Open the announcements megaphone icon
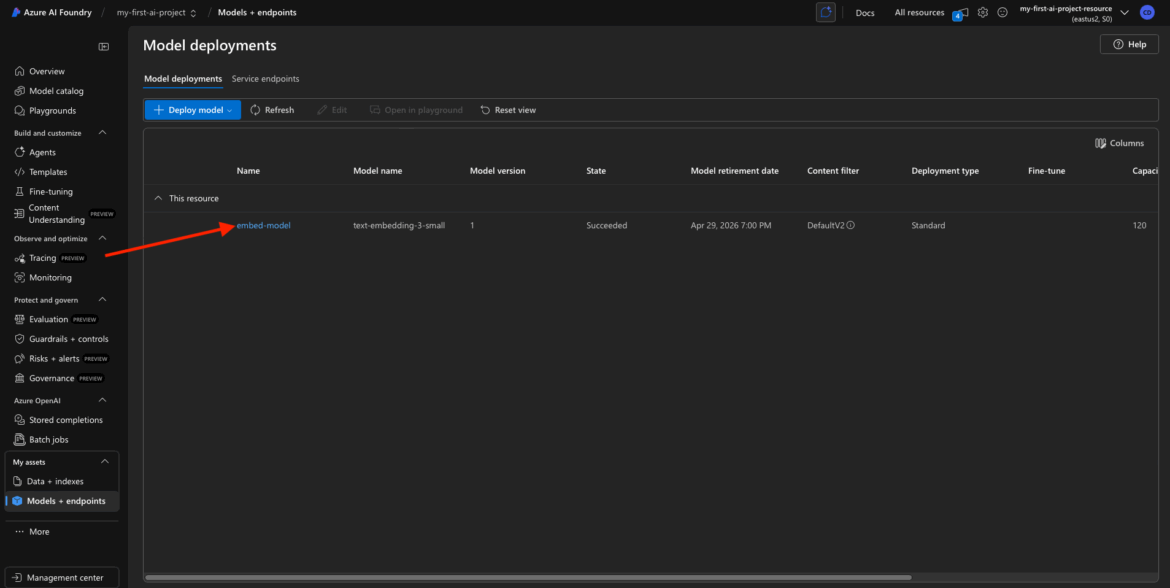 point(962,13)
